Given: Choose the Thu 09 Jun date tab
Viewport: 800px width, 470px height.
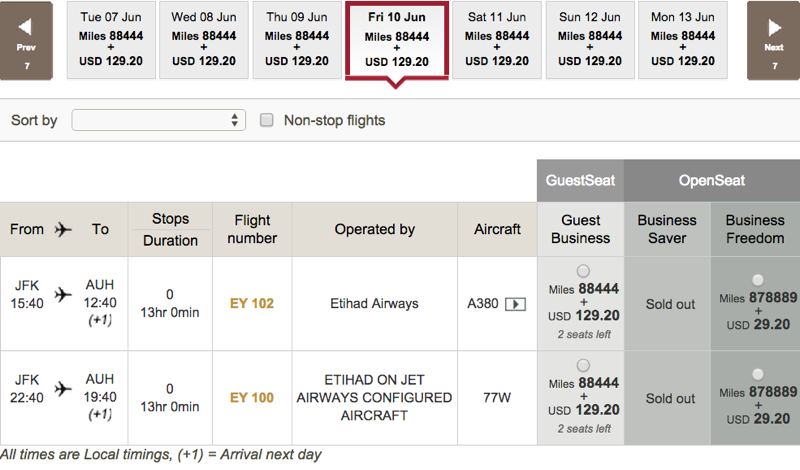Looking at the screenshot, I should tap(297, 40).
